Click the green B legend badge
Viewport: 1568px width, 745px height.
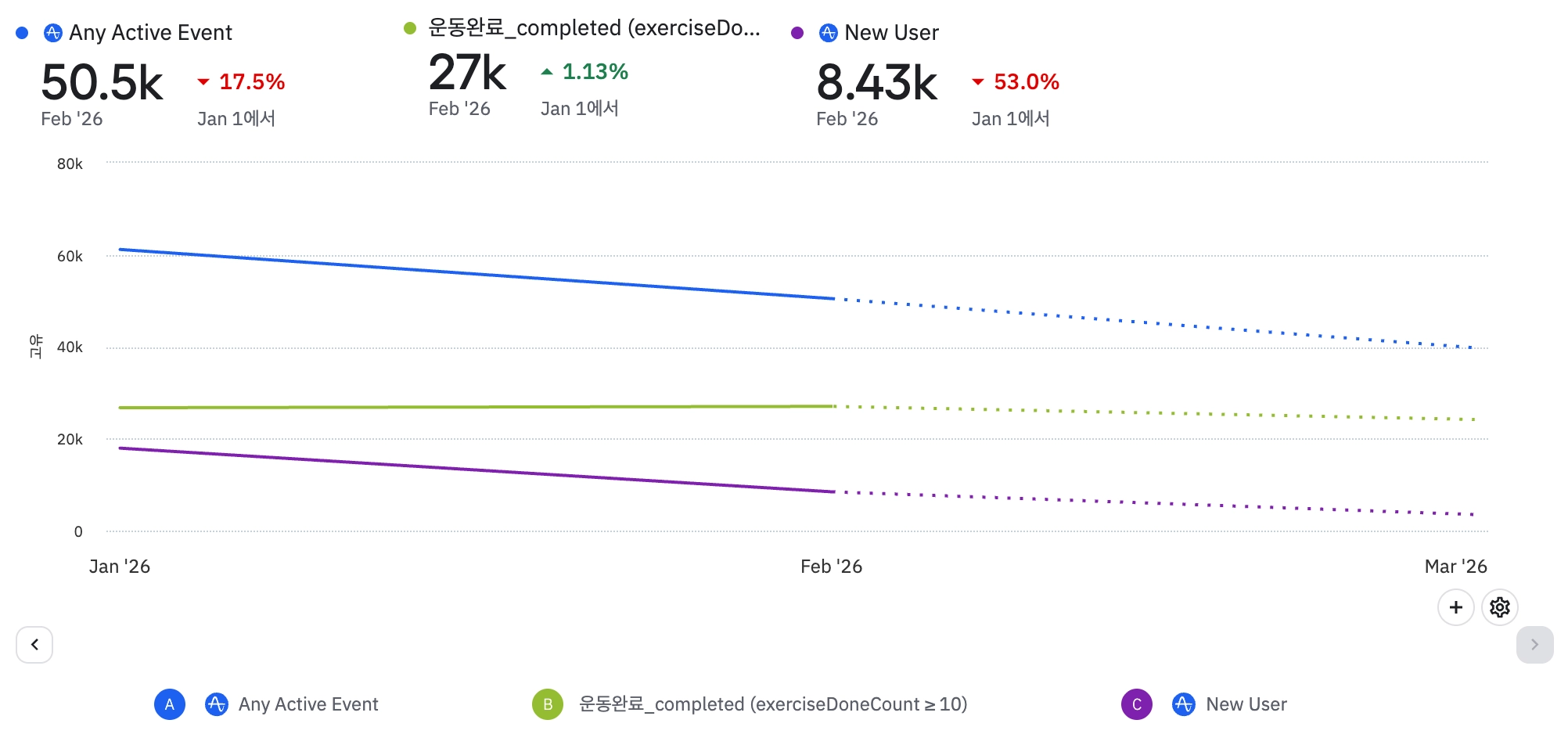click(x=548, y=704)
